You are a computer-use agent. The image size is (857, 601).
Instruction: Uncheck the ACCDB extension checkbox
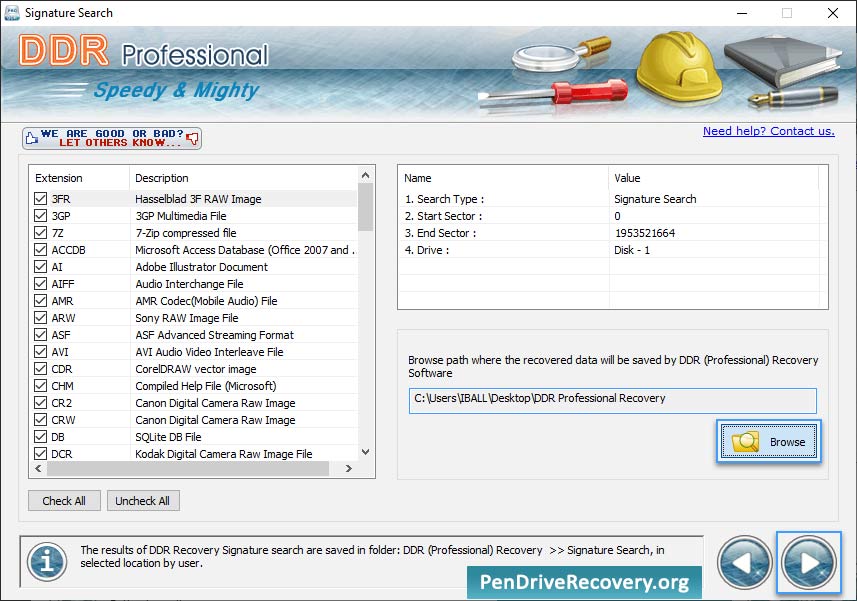[x=40, y=250]
